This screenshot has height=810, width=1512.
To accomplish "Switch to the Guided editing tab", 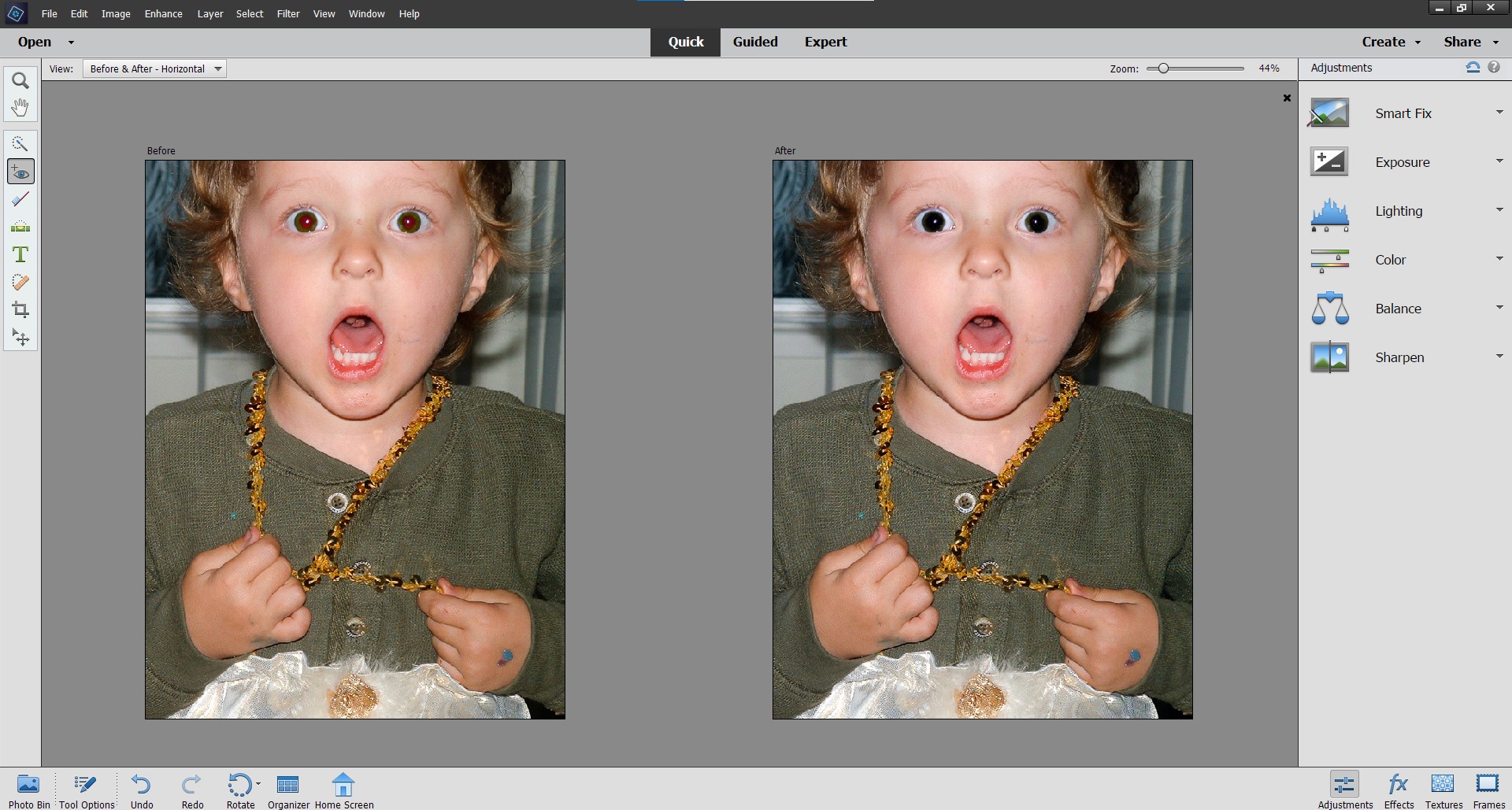I will [x=755, y=42].
